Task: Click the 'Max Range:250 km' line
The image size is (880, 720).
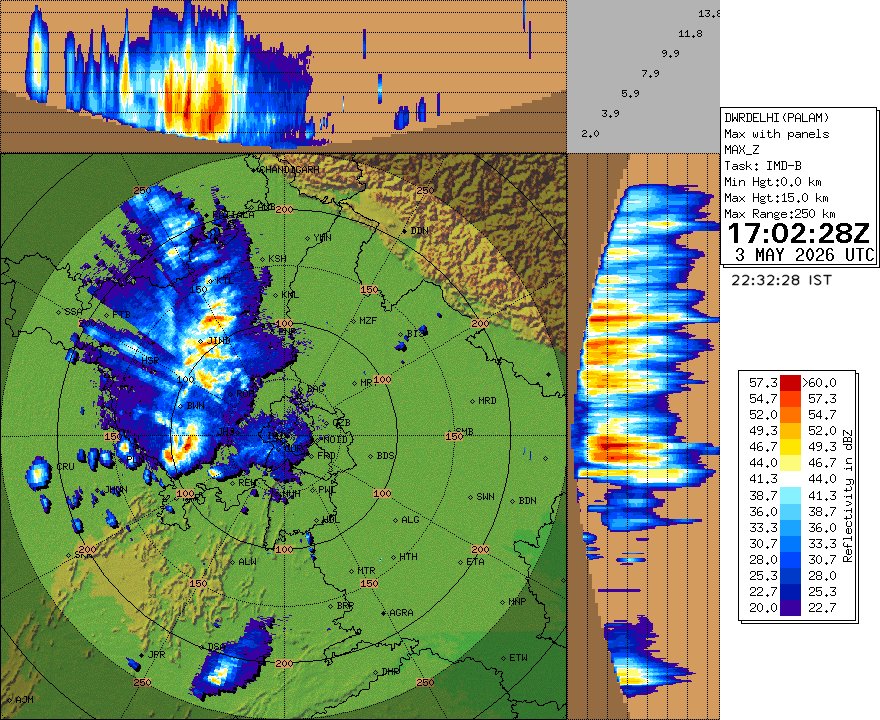Action: click(780, 214)
